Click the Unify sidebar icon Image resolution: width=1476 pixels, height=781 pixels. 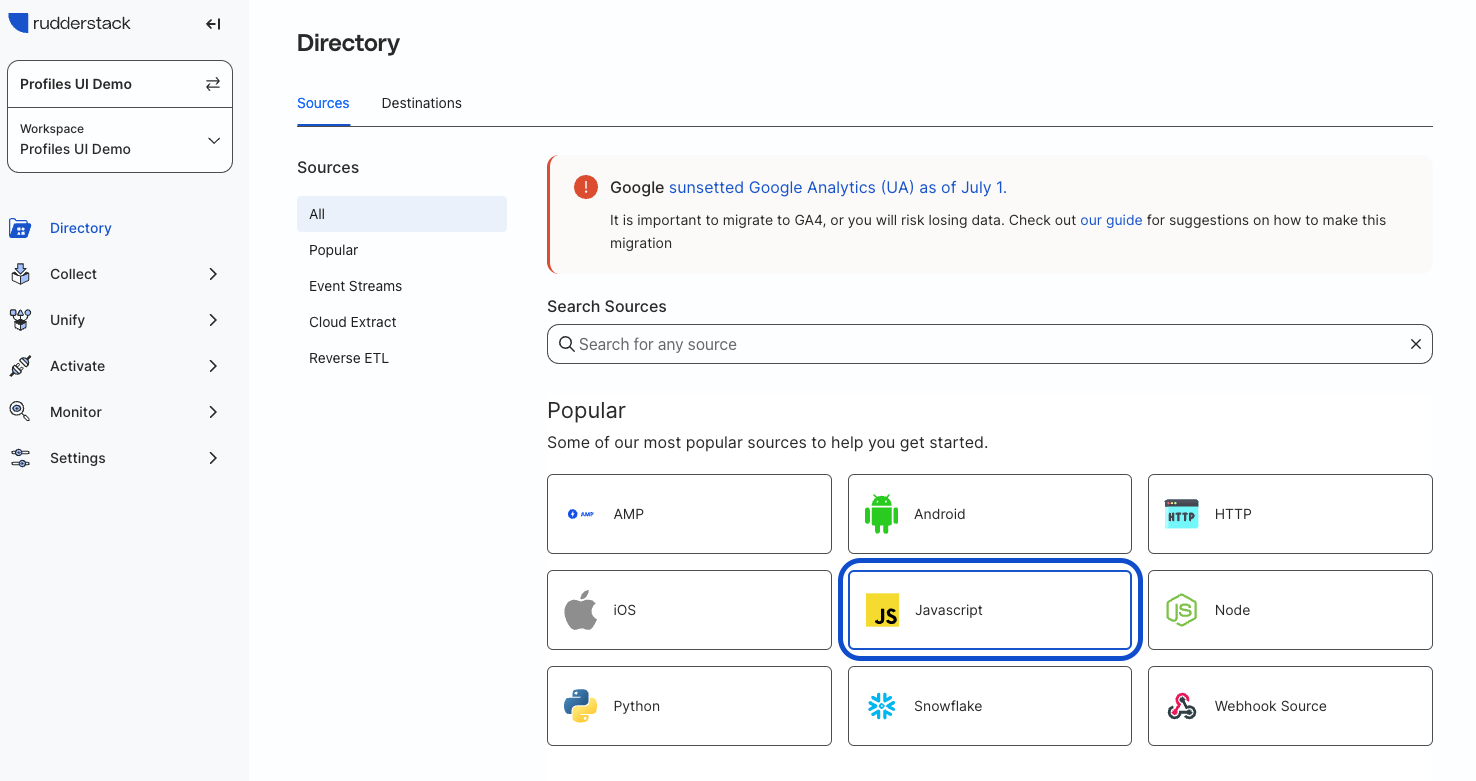(20, 320)
